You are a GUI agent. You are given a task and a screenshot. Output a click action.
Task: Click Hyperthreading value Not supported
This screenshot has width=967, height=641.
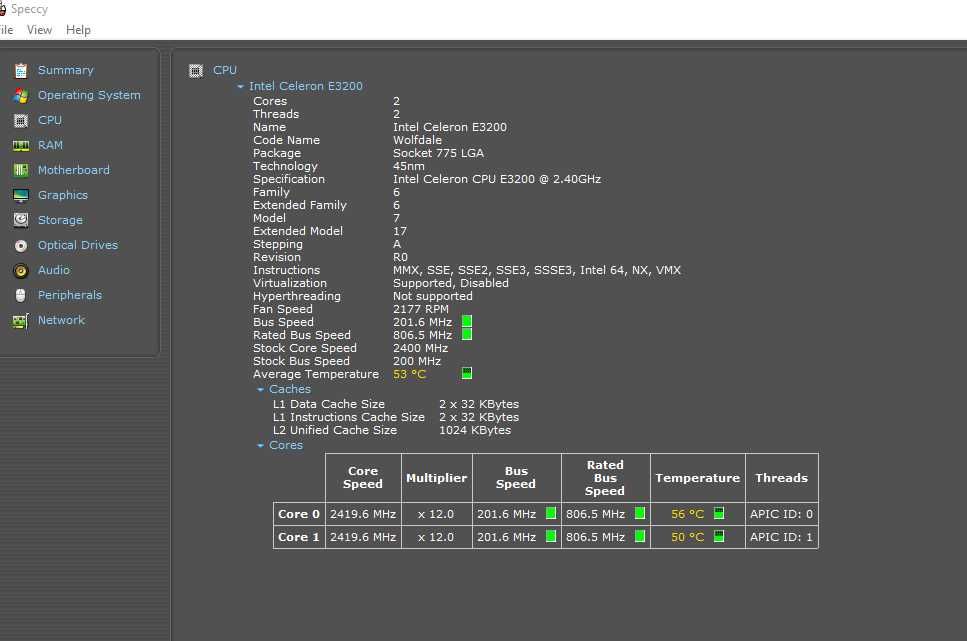point(432,296)
